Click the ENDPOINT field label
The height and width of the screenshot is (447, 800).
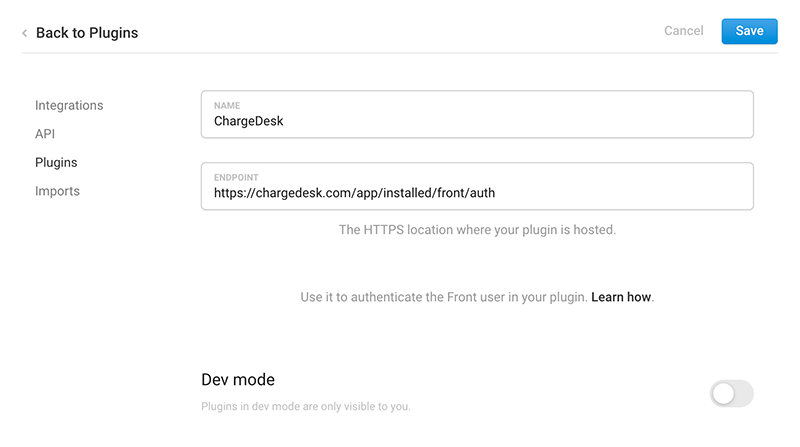[x=236, y=177]
